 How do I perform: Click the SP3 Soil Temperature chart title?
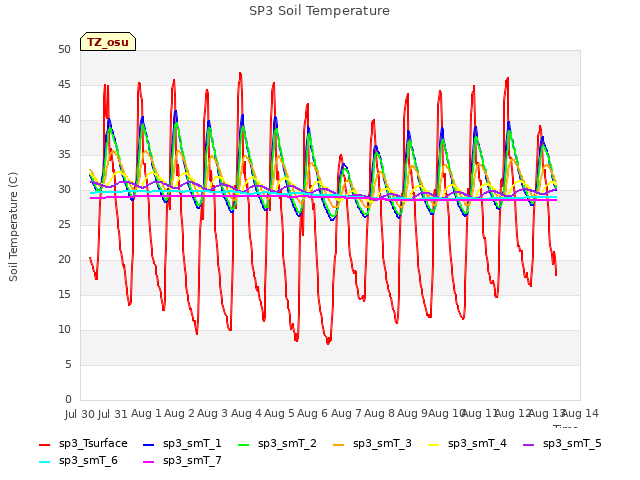coord(319,11)
